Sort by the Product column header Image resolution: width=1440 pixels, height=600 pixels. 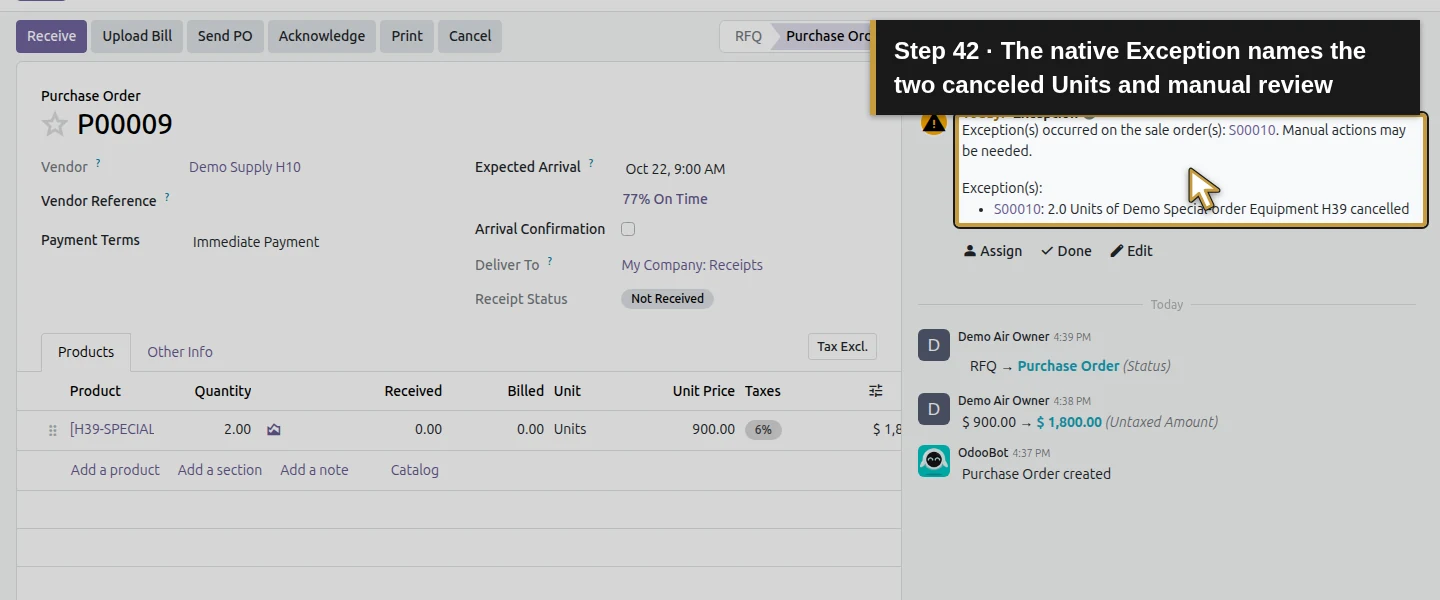(x=95, y=391)
